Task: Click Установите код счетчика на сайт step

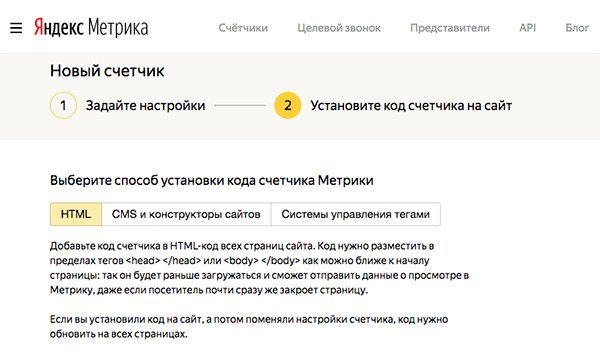Action: [x=411, y=105]
